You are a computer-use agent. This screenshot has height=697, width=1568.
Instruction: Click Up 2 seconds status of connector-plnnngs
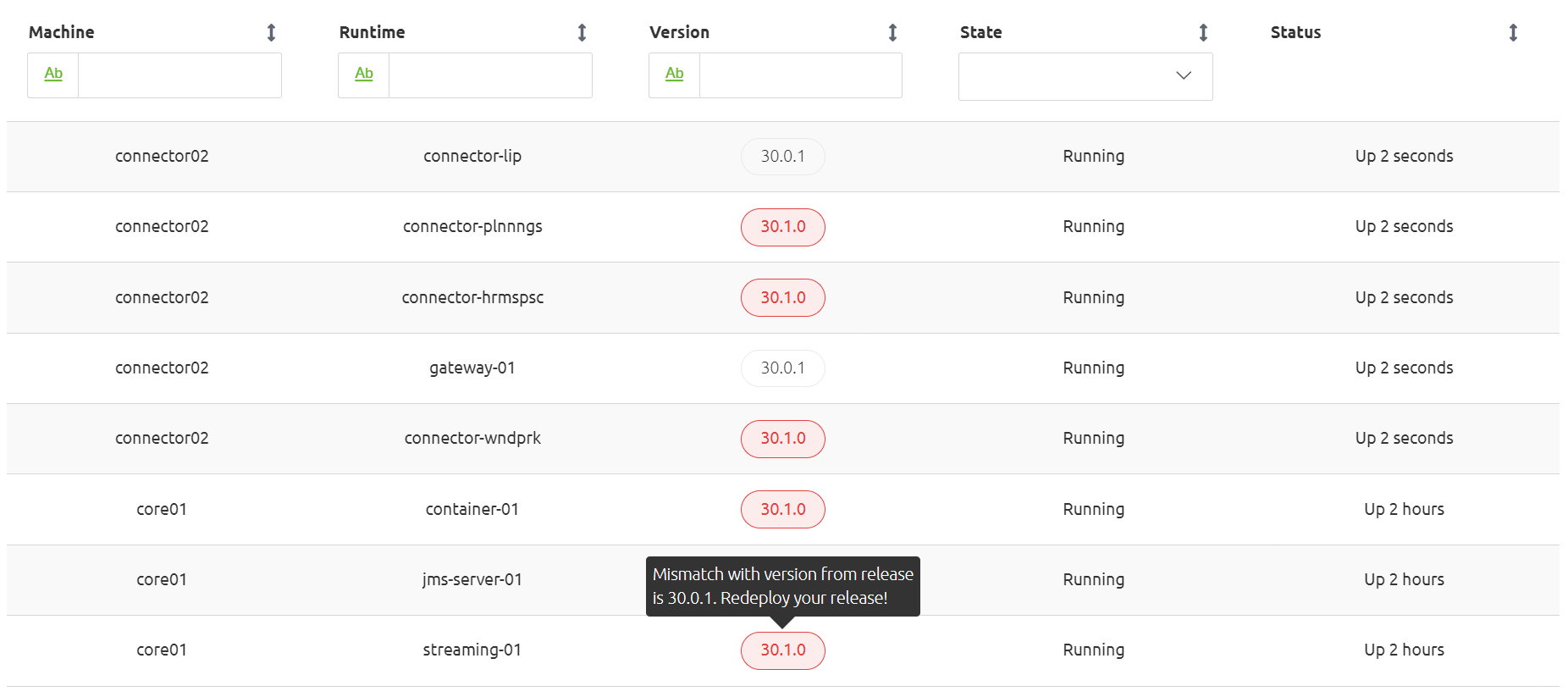(x=1405, y=227)
